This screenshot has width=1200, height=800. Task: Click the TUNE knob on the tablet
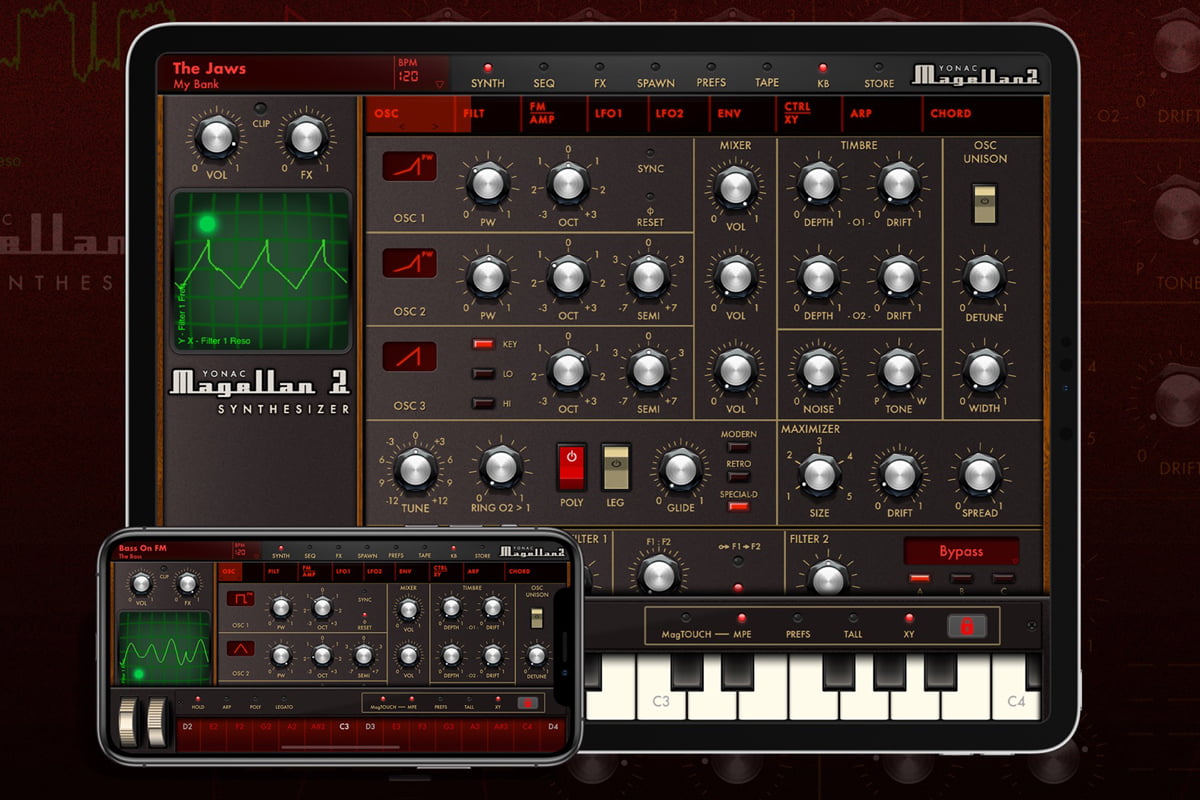click(x=415, y=467)
